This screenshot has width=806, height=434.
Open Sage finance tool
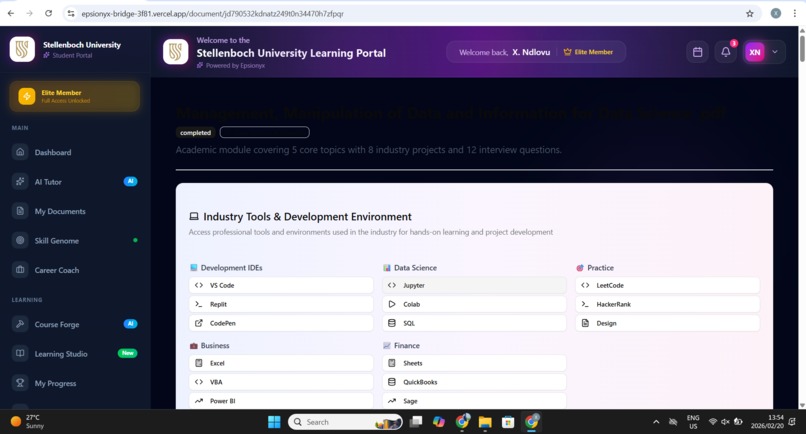coord(474,401)
